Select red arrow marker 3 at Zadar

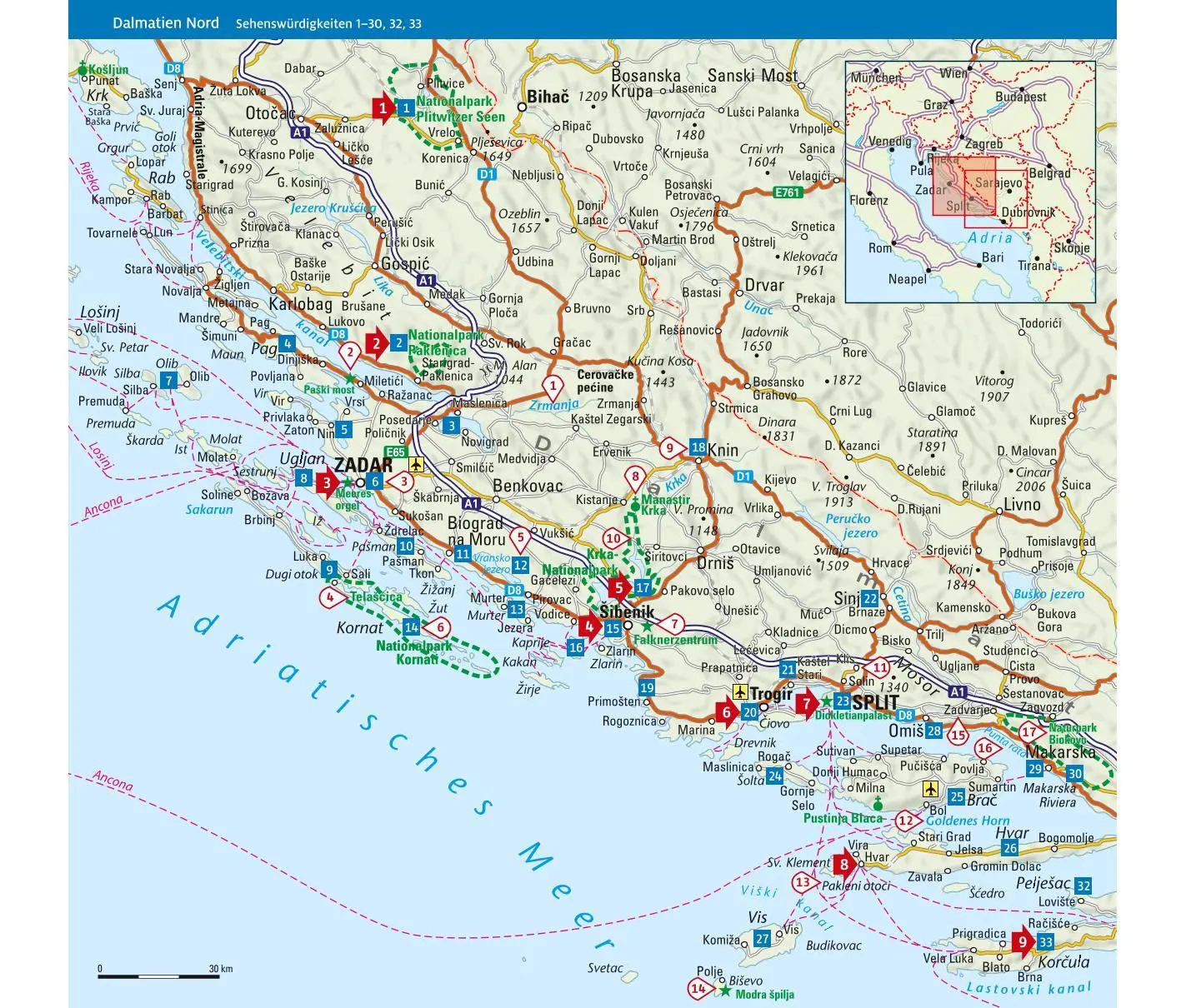point(328,482)
